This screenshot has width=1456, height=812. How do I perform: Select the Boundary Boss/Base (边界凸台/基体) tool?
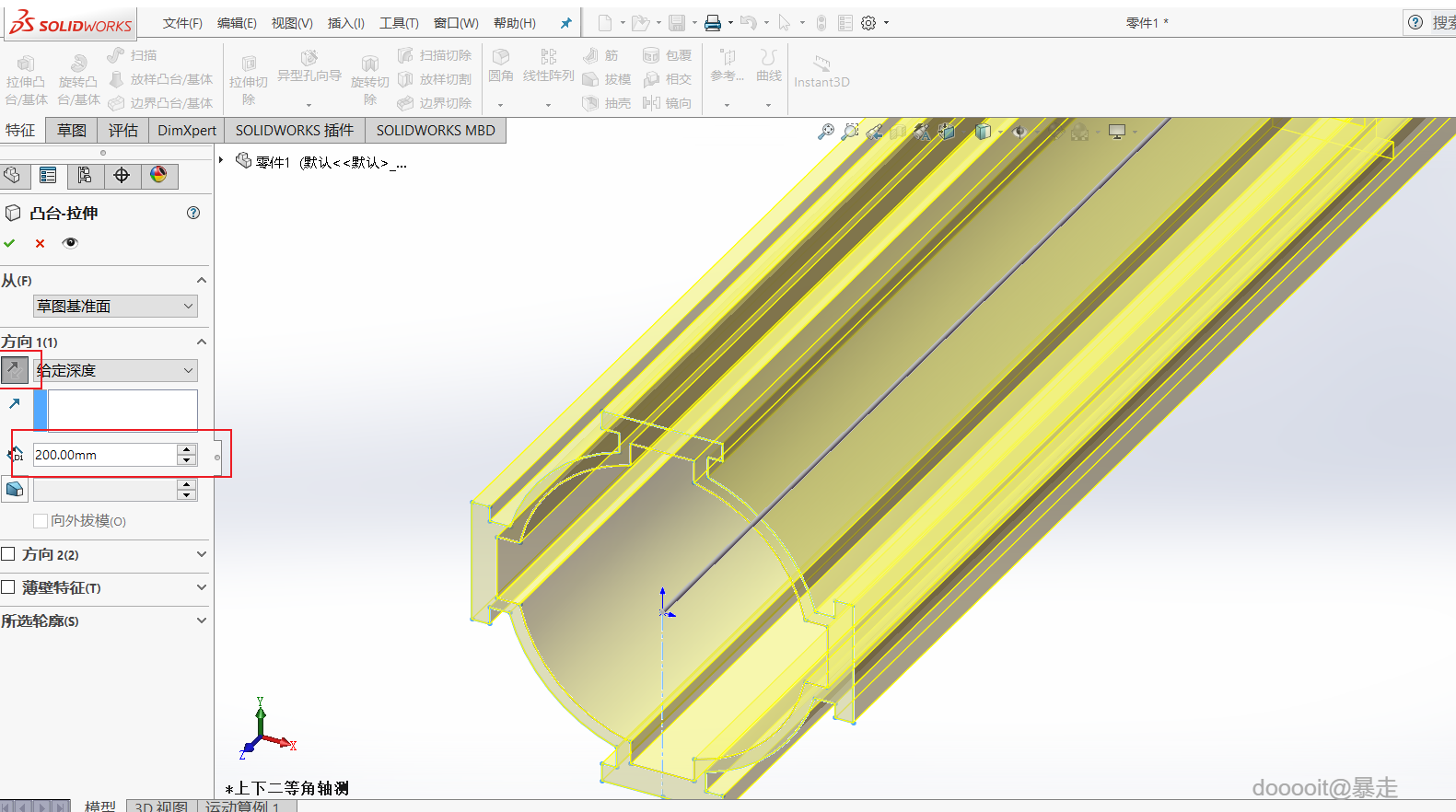160,103
